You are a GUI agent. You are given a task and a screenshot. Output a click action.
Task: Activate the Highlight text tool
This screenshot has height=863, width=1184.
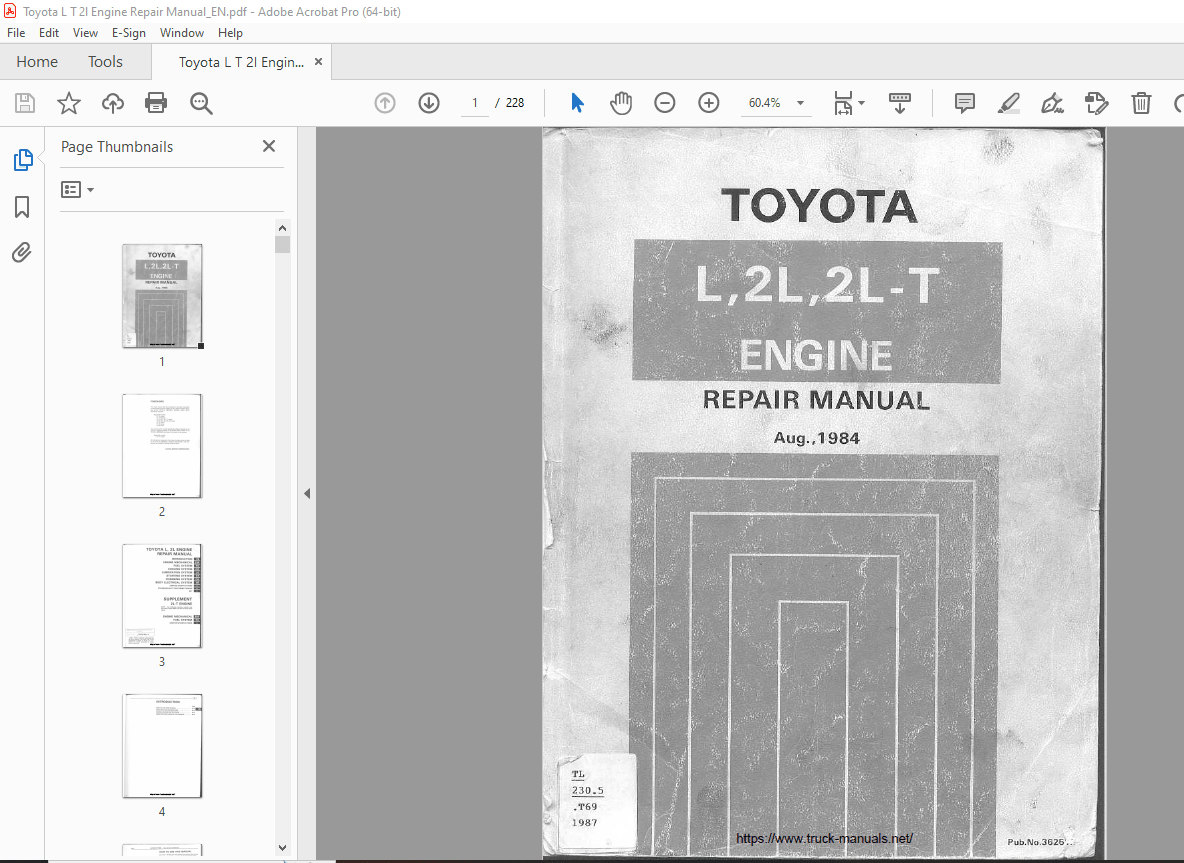(x=1008, y=102)
